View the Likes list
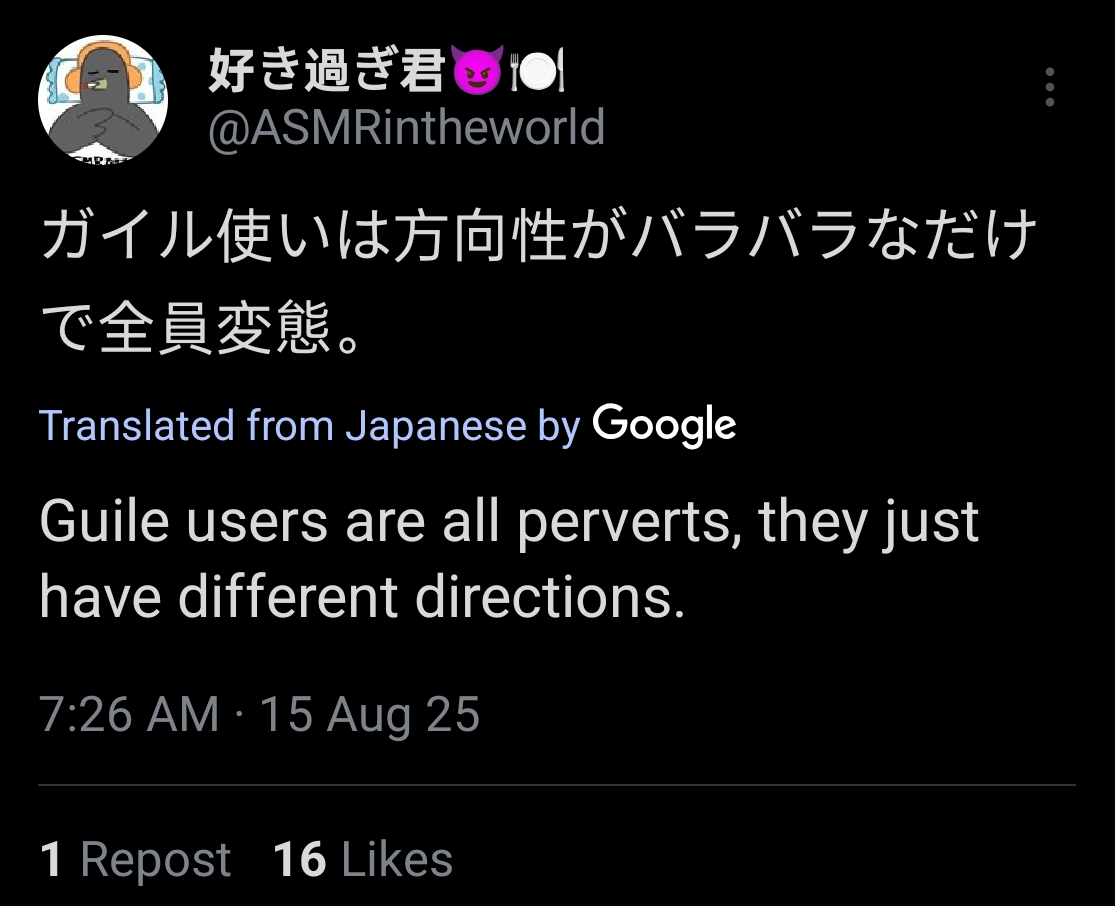Image resolution: width=1115 pixels, height=906 pixels. click(x=396, y=860)
